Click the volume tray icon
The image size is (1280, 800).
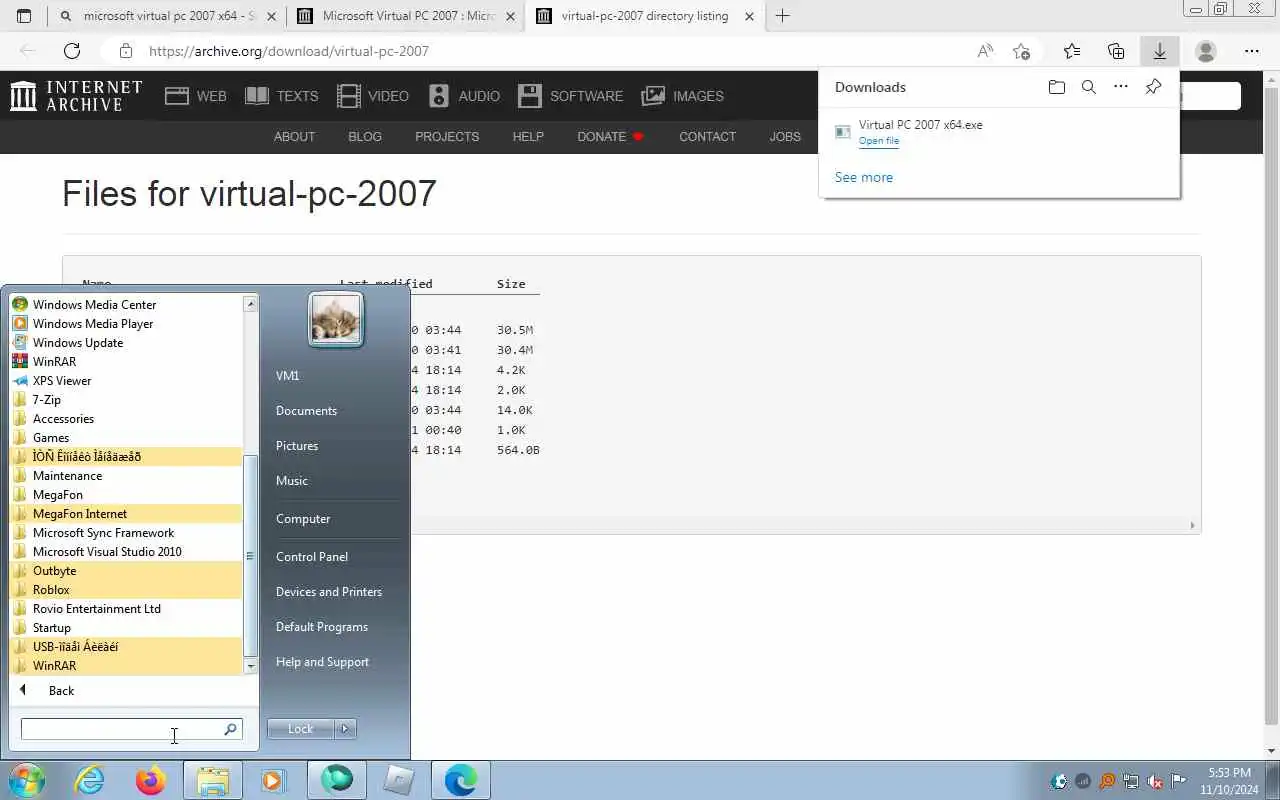pyautogui.click(x=1154, y=781)
